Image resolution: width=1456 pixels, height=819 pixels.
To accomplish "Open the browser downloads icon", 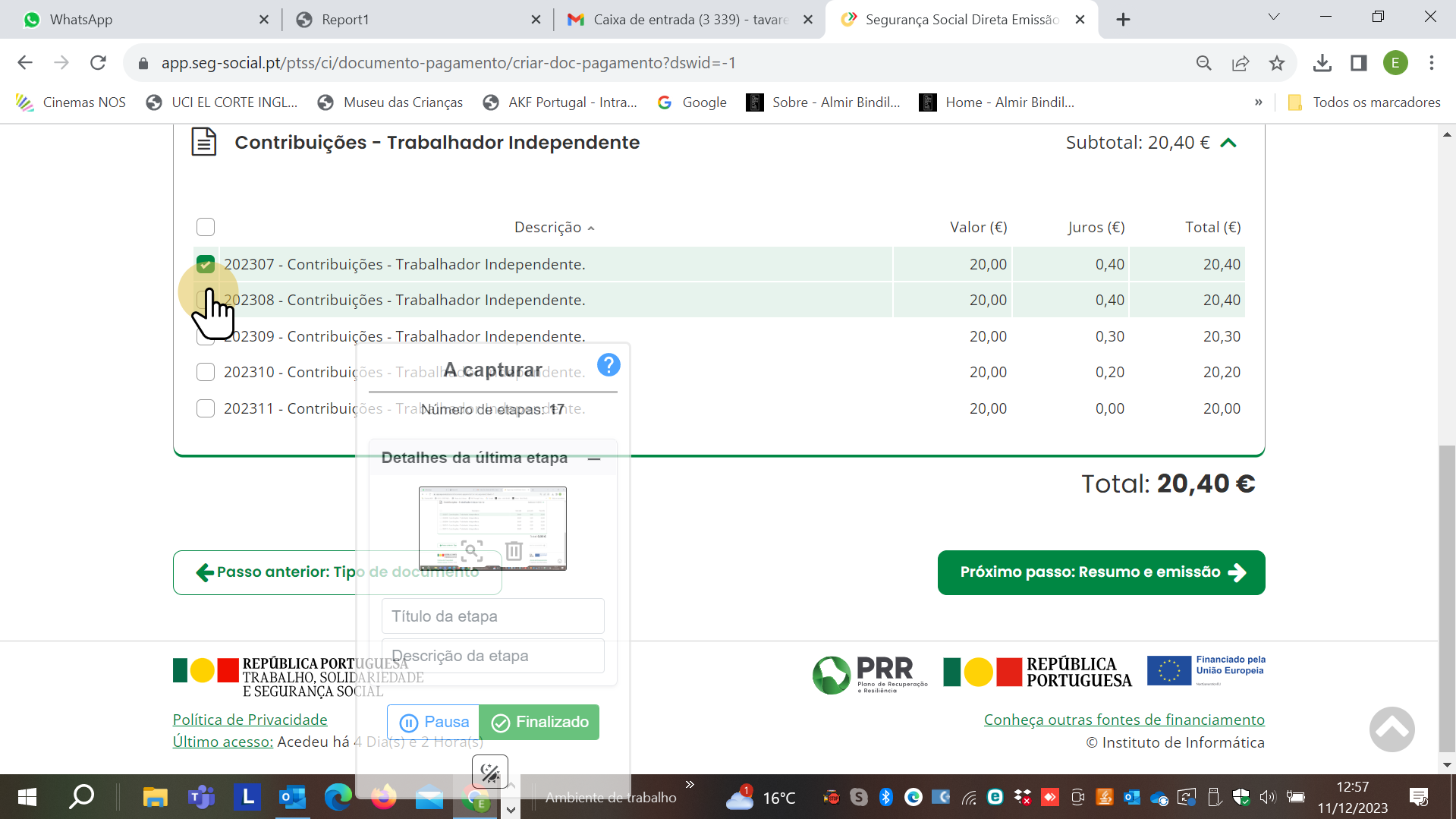I will point(1322,63).
